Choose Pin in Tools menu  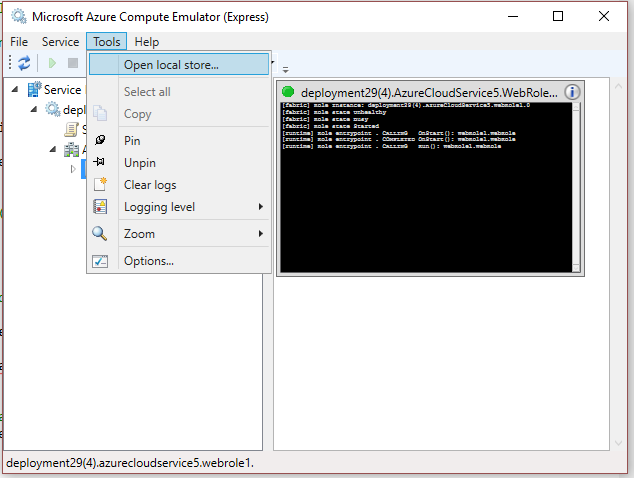pyautogui.click(x=179, y=141)
